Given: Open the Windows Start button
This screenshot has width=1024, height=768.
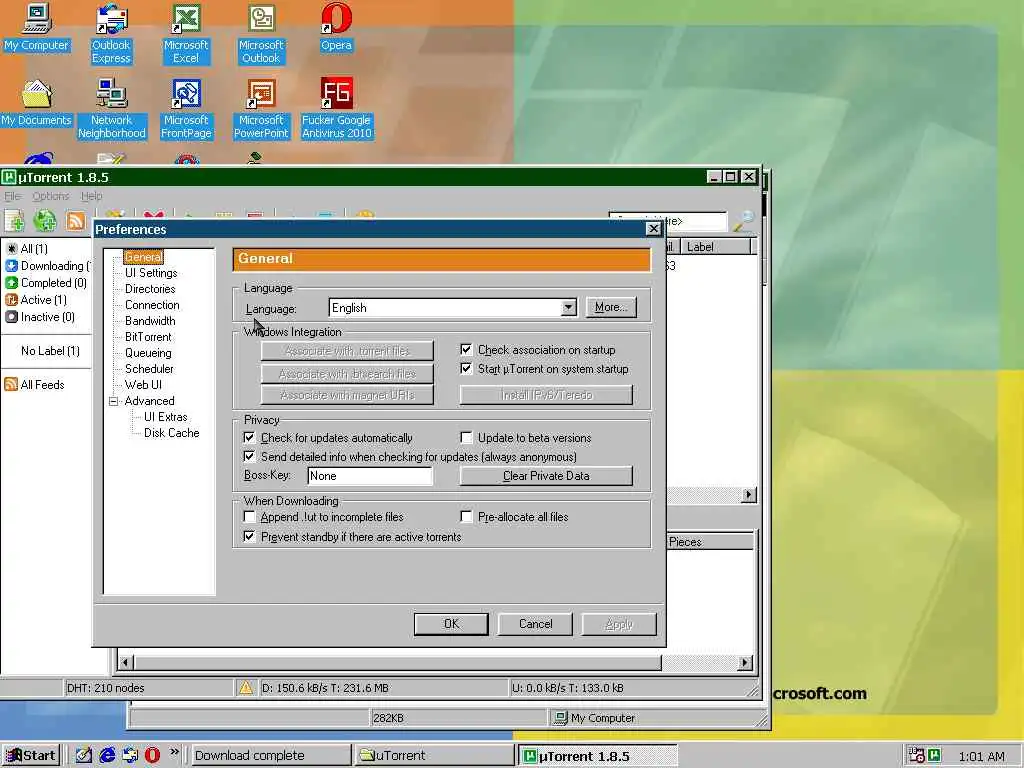Looking at the screenshot, I should (x=31, y=756).
